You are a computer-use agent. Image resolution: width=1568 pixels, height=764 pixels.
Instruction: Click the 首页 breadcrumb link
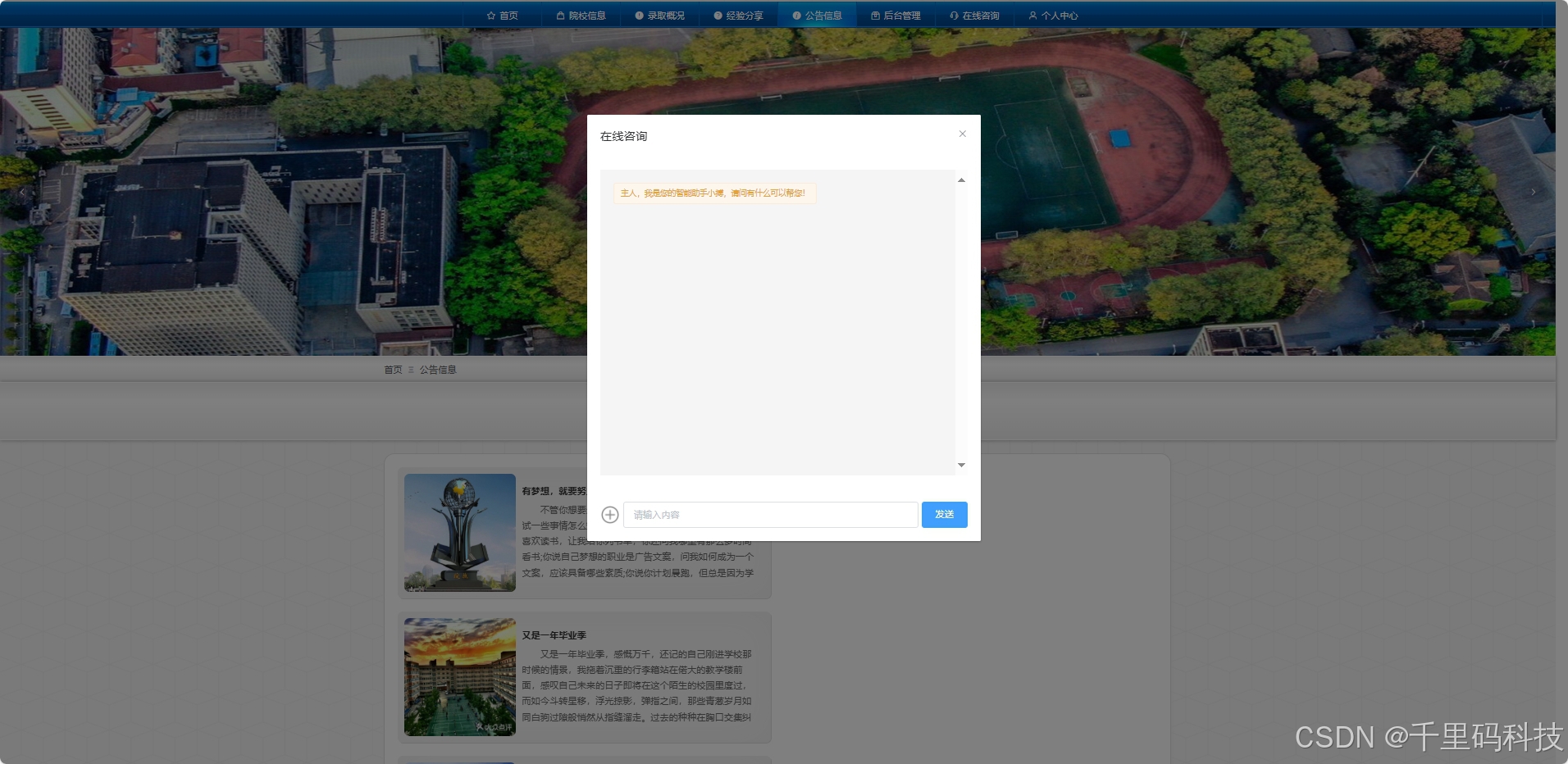[393, 370]
